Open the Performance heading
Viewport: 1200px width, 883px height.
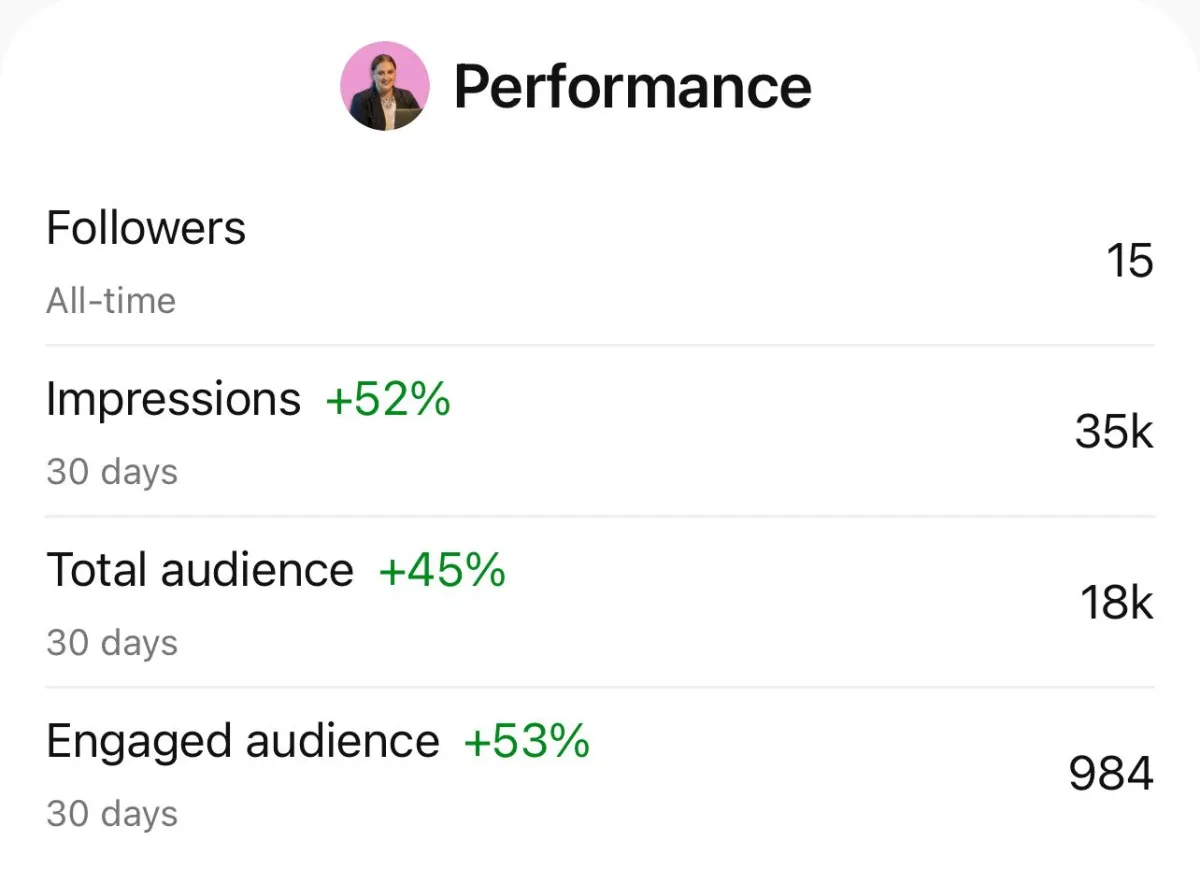coord(632,86)
